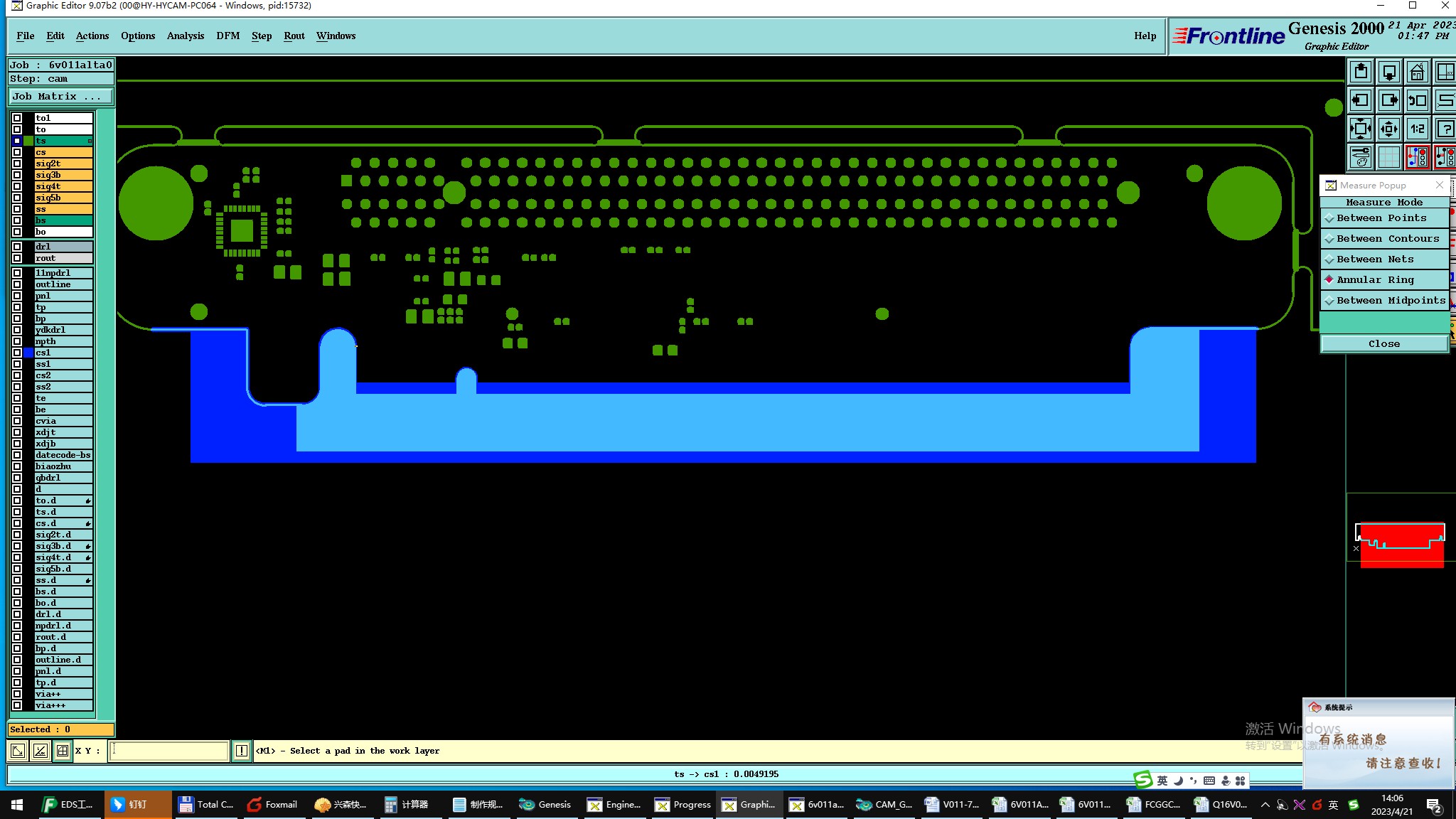The width and height of the screenshot is (1456, 819).
Task: Click the pan up icon
Action: (1360, 72)
